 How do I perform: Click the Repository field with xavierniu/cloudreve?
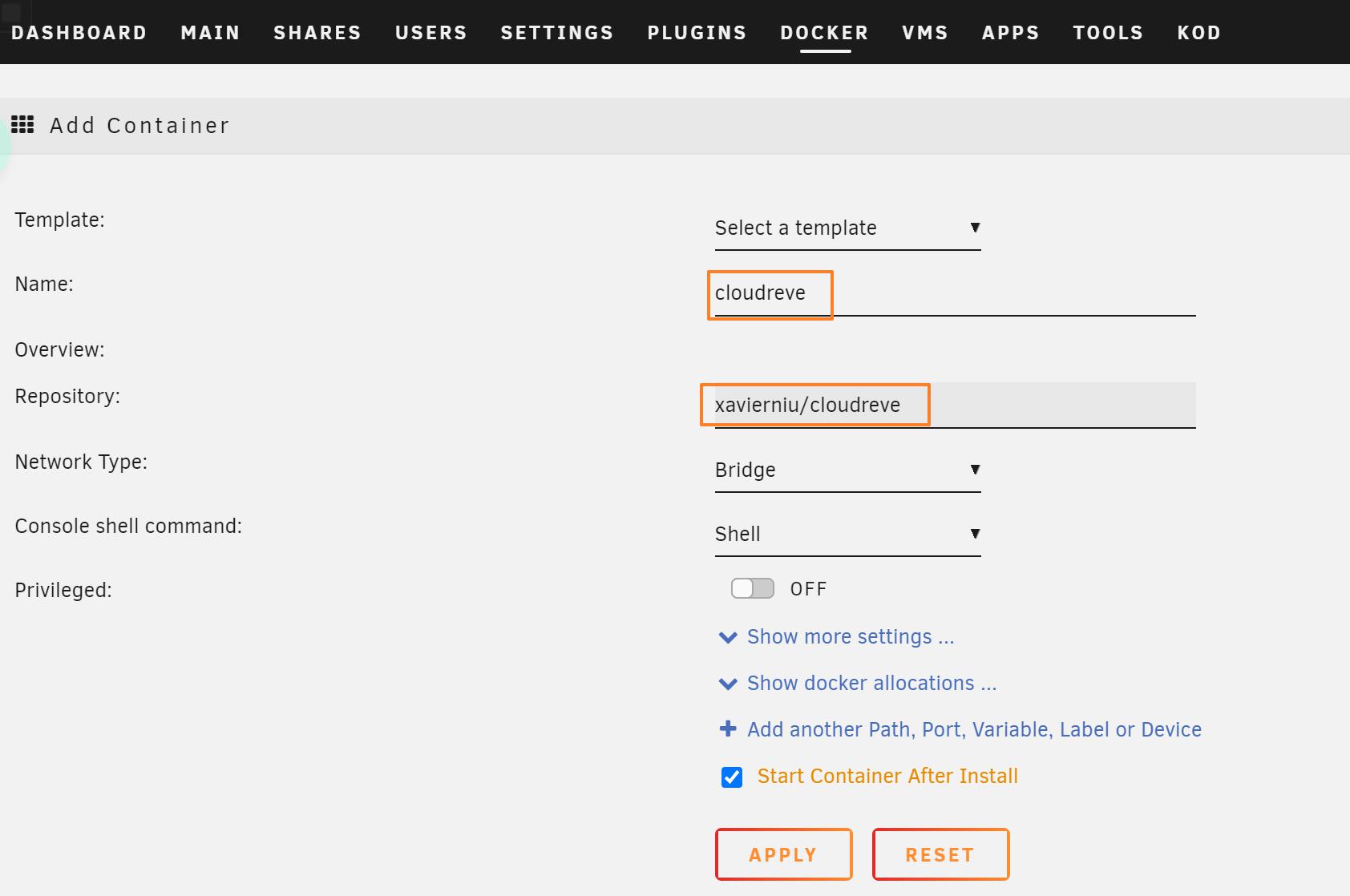(x=955, y=406)
